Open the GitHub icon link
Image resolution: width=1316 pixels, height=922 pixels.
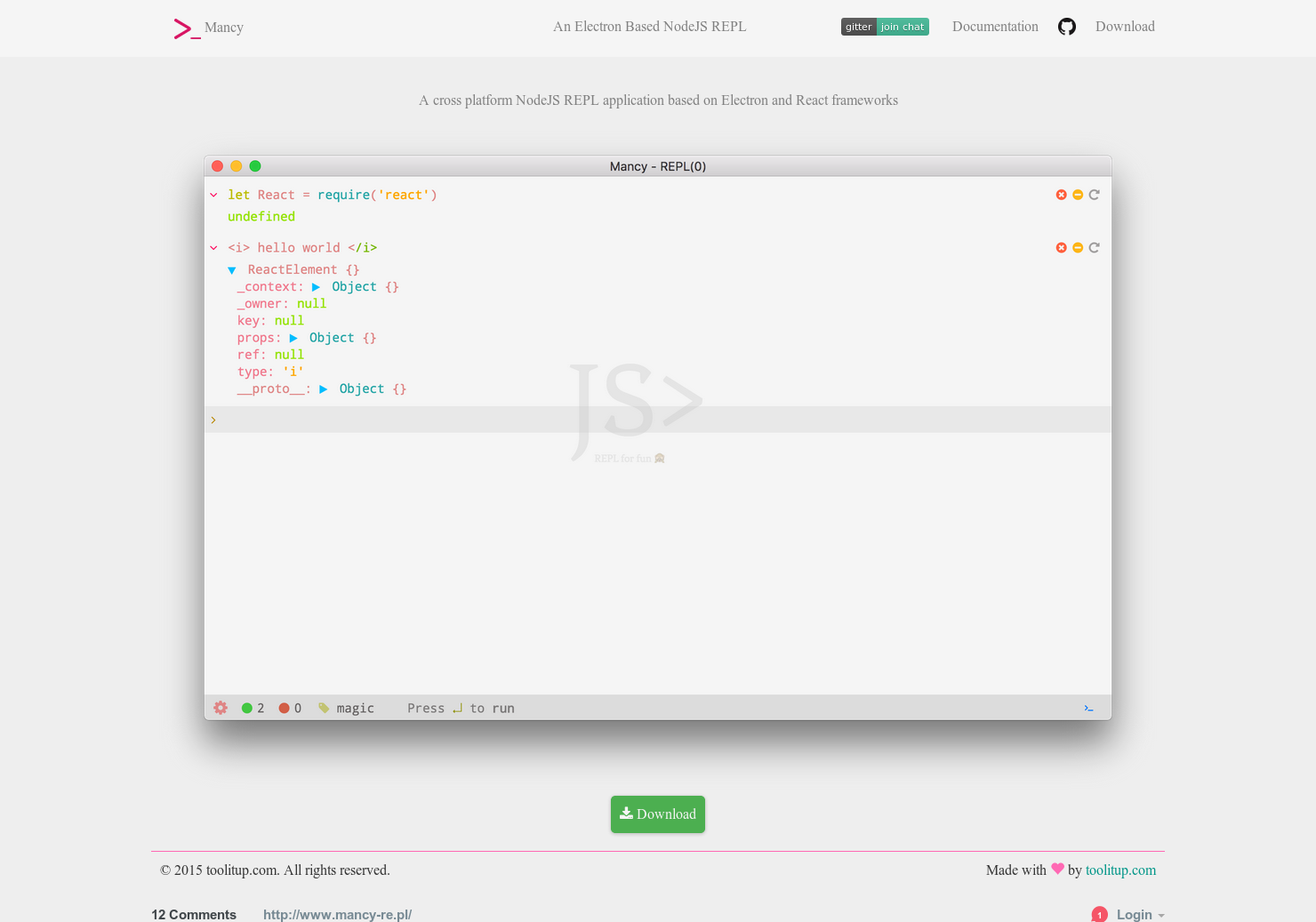(x=1067, y=27)
